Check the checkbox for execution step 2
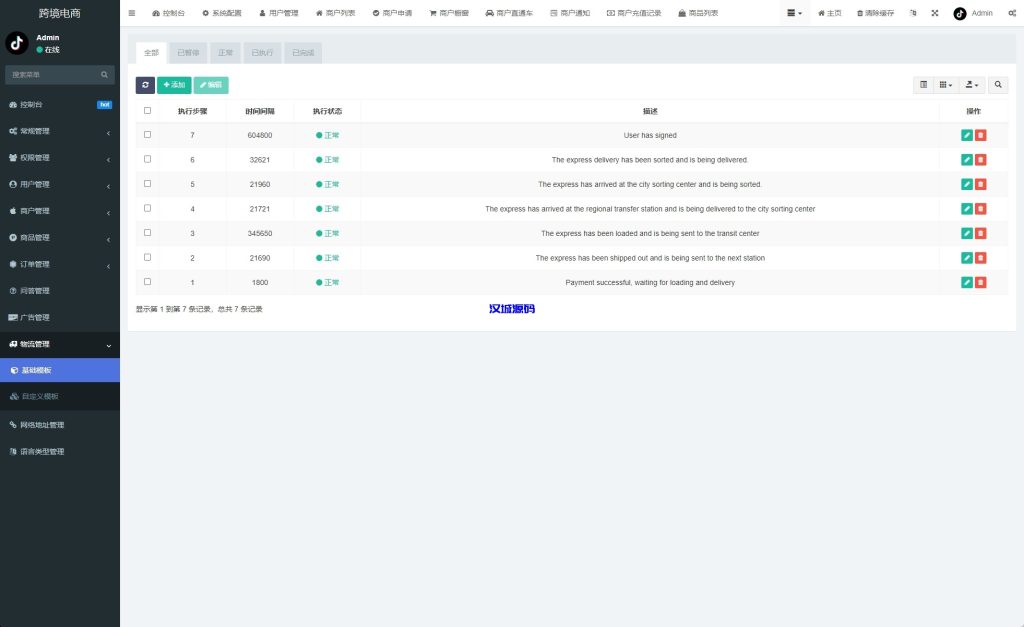 147,257
